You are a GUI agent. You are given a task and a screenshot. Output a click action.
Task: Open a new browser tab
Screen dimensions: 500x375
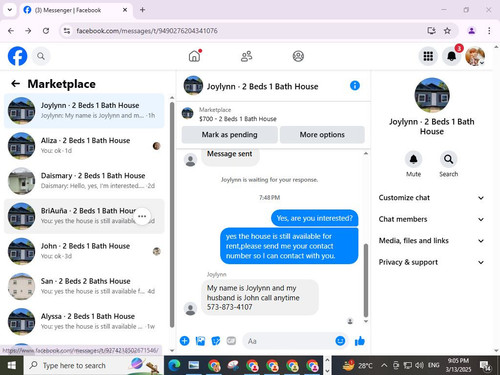point(142,10)
